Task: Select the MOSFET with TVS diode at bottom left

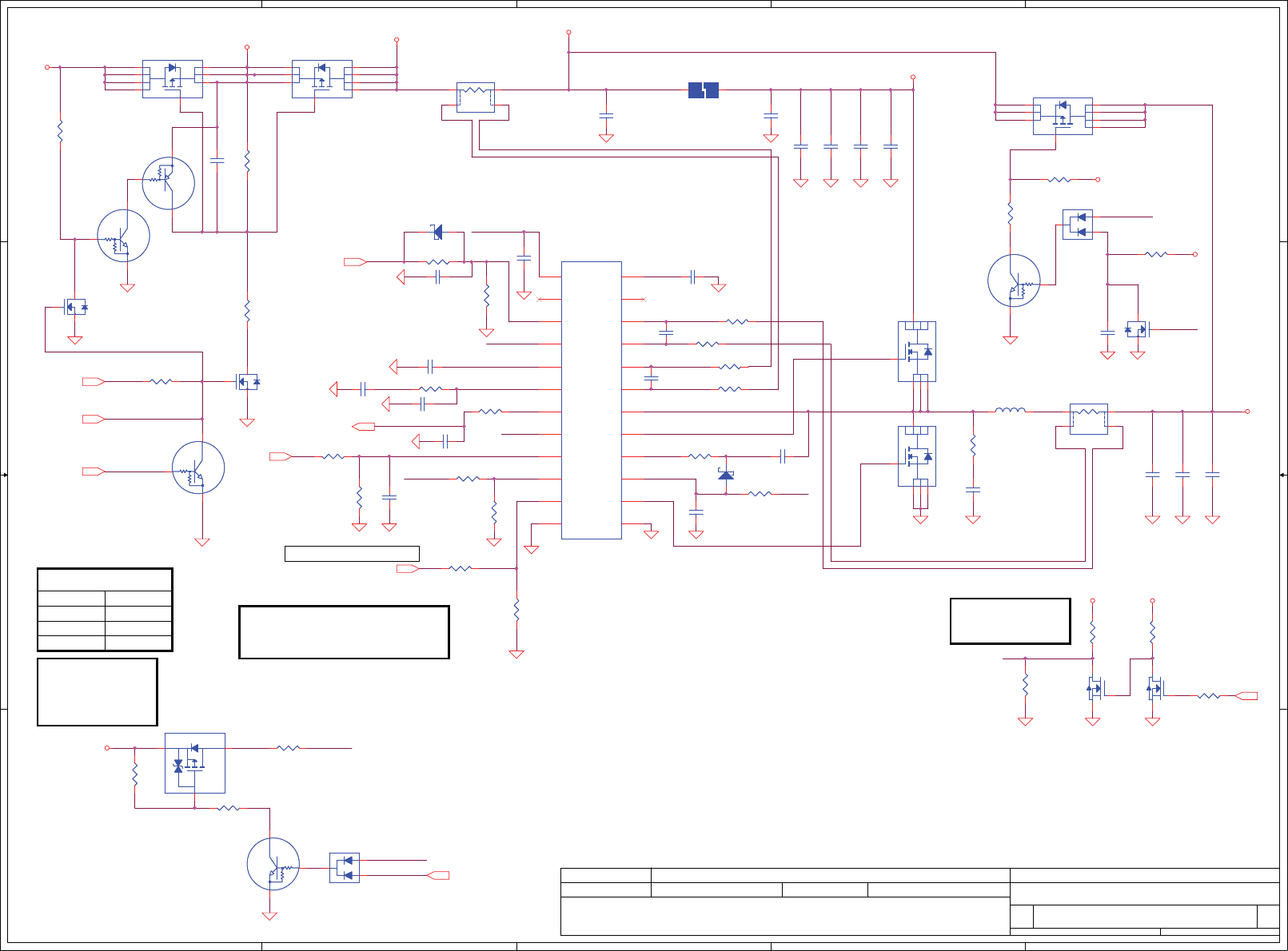Action: pos(194,762)
